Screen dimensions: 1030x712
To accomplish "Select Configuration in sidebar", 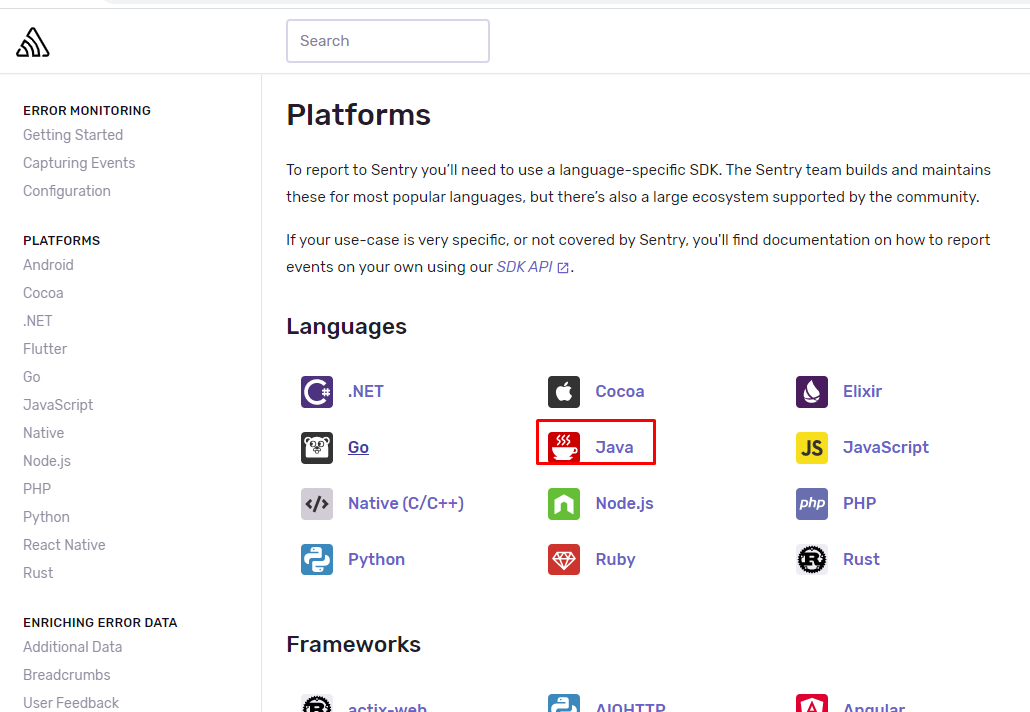I will tap(66, 191).
